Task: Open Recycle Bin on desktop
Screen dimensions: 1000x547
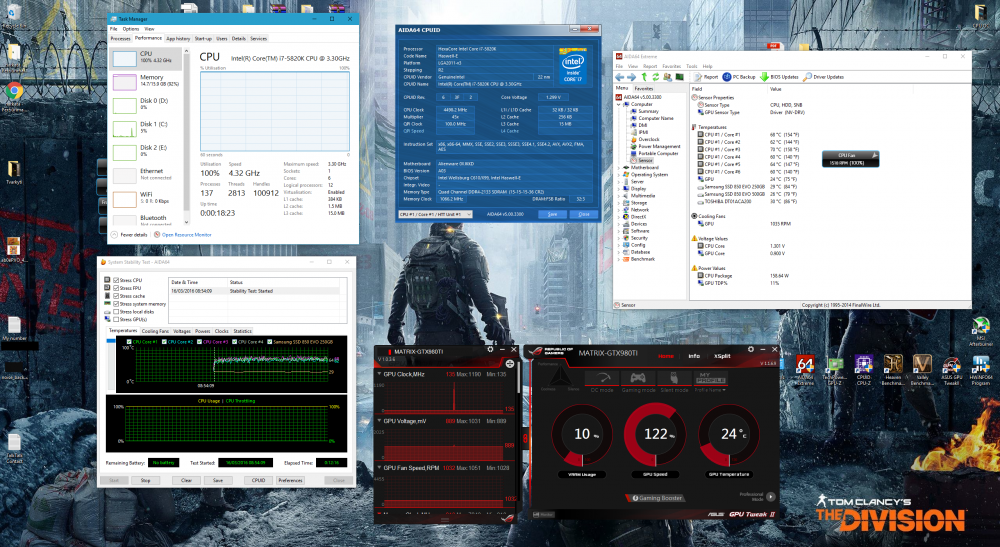Action: 13,15
